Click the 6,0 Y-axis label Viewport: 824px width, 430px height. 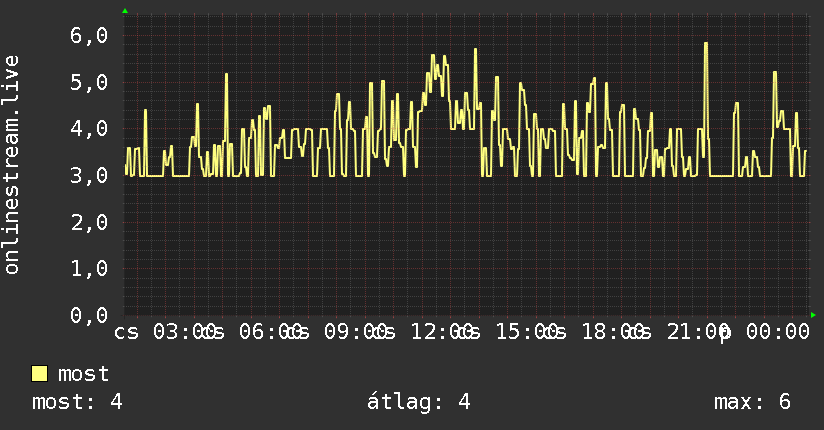(89, 36)
